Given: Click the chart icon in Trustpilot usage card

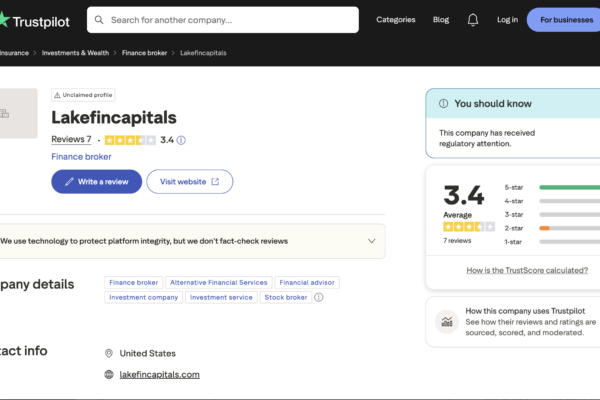Looking at the screenshot, I should point(447,322).
